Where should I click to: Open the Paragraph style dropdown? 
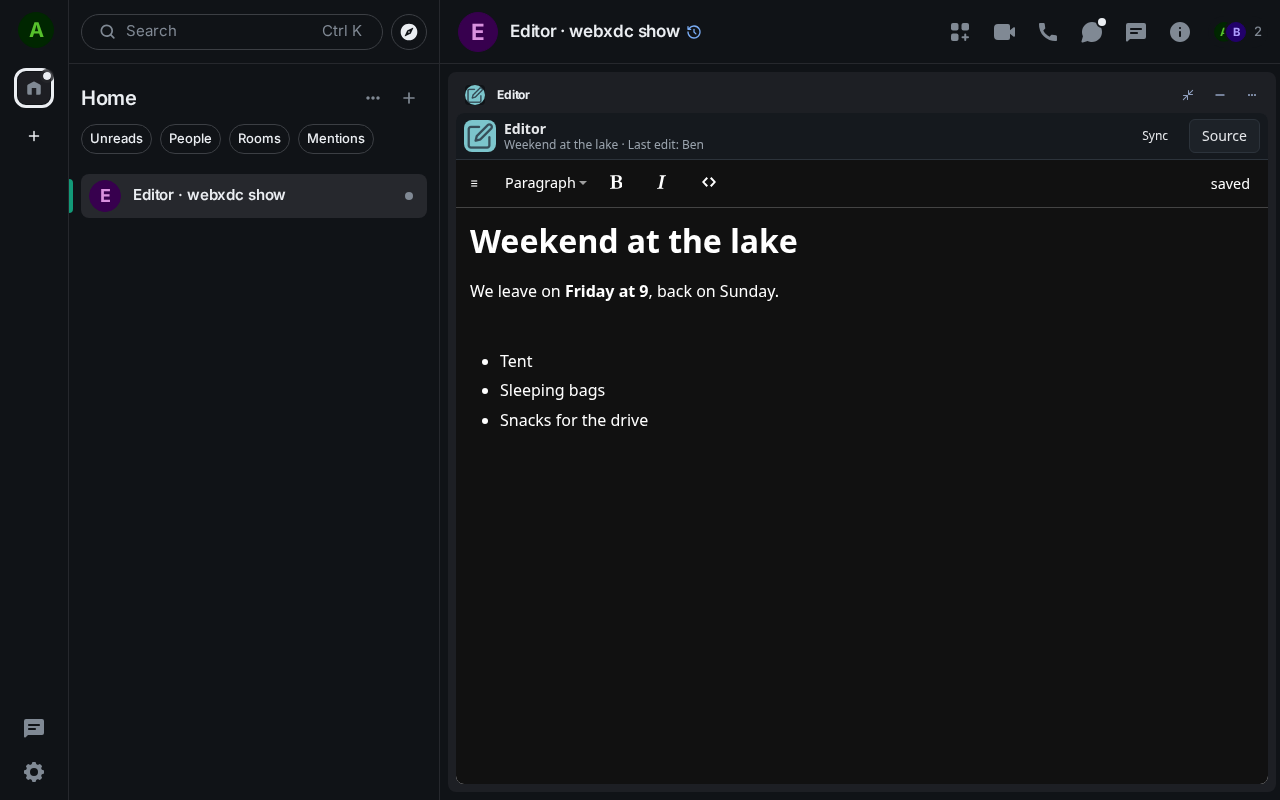point(546,183)
